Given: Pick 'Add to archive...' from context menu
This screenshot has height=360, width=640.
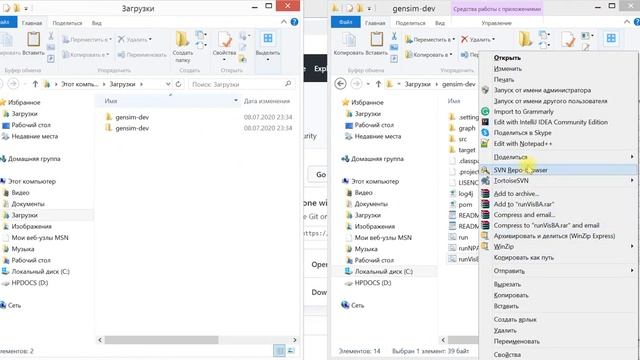Looking at the screenshot, I should tap(516, 193).
